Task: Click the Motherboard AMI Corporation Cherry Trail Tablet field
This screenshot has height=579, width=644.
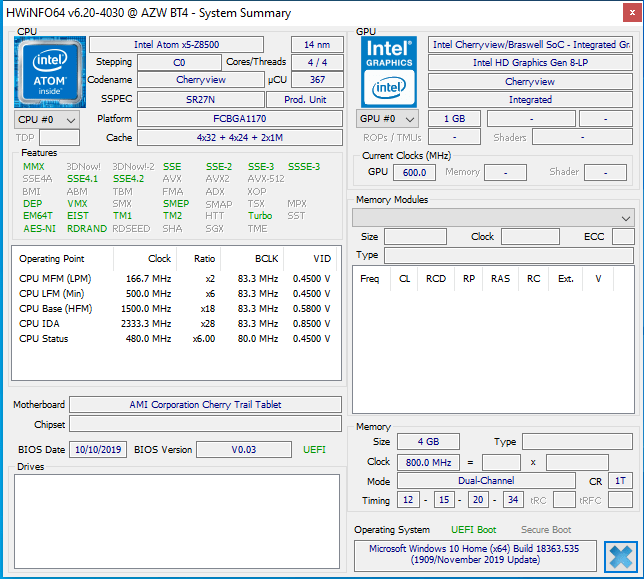Action: (x=205, y=404)
